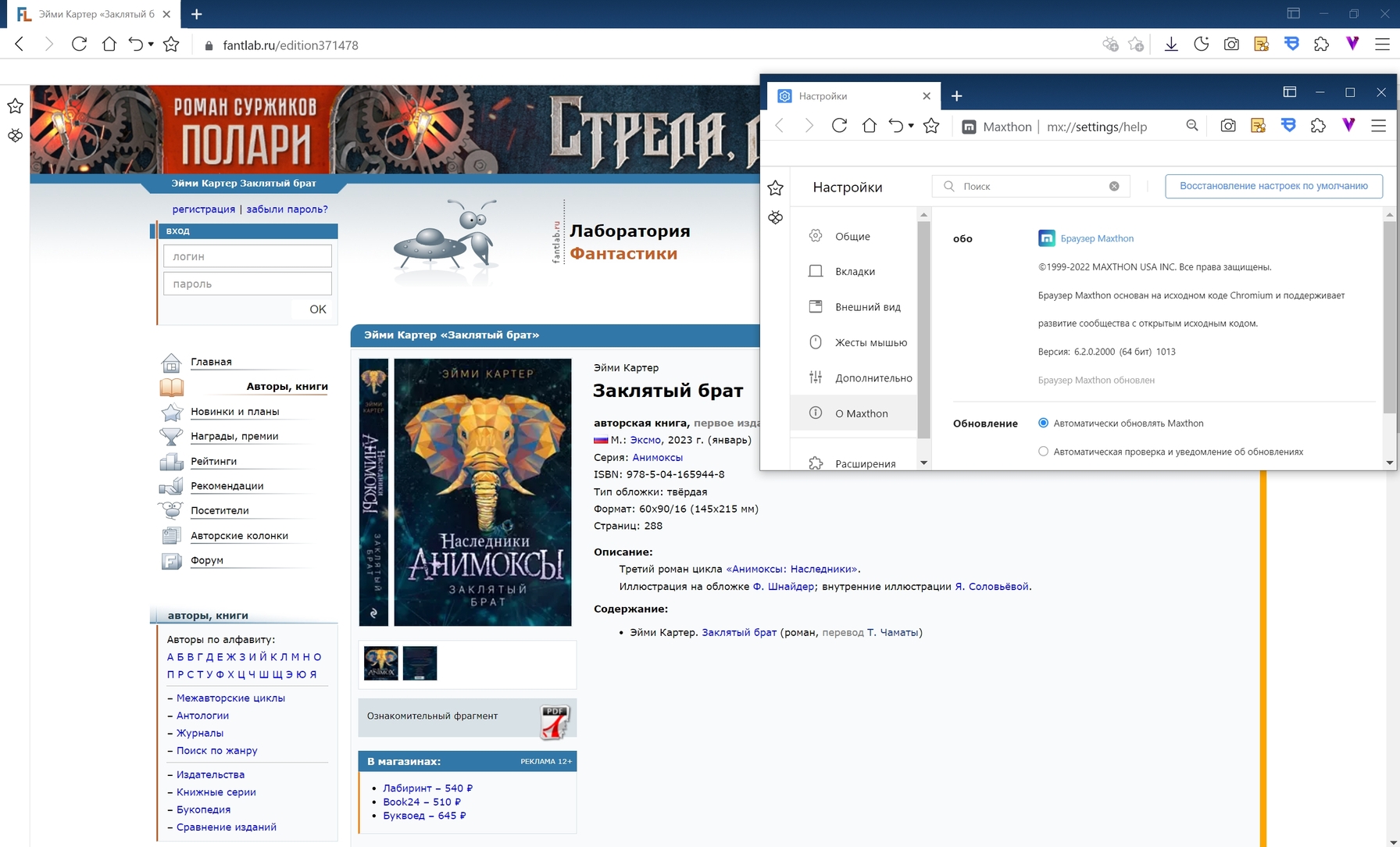Open the Заклятый брат novel link in contents

(739, 632)
